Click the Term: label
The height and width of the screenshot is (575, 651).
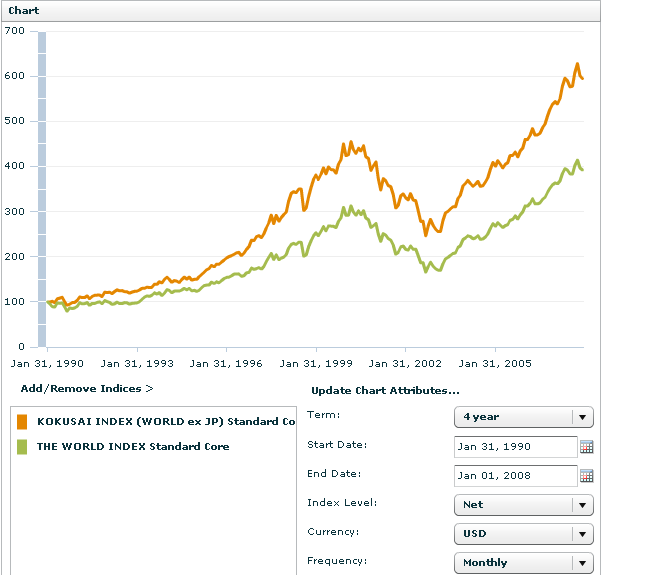324,415
